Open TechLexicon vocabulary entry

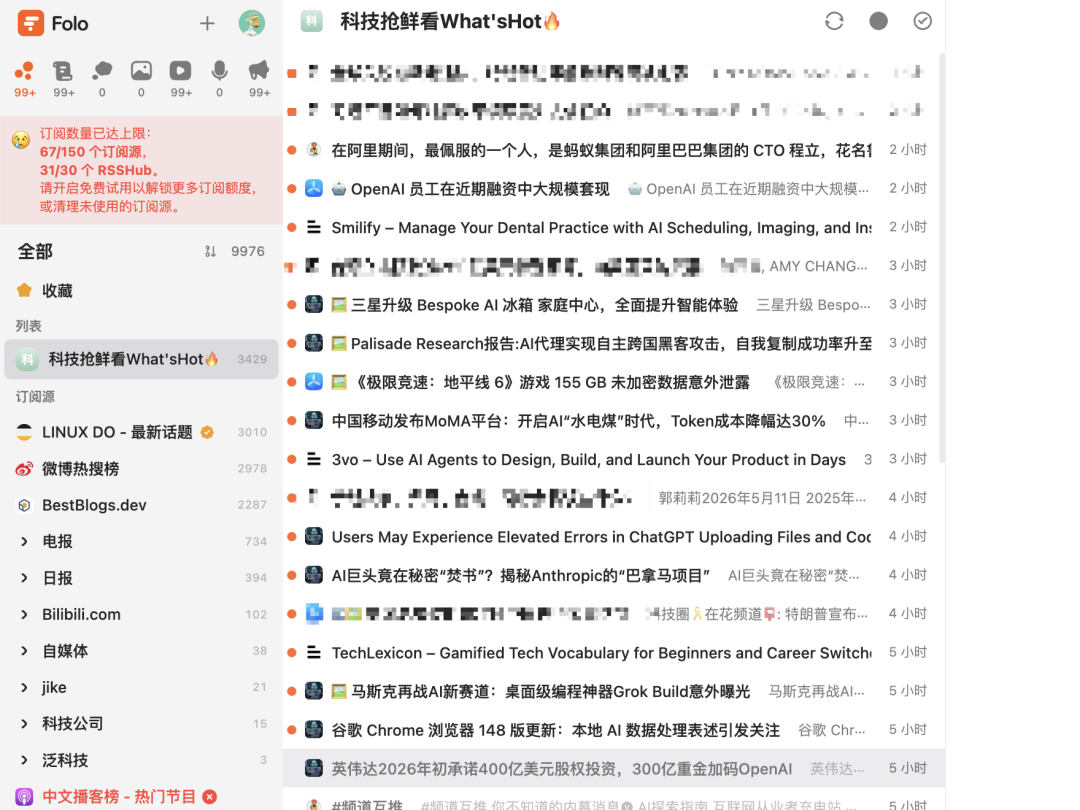(613, 652)
